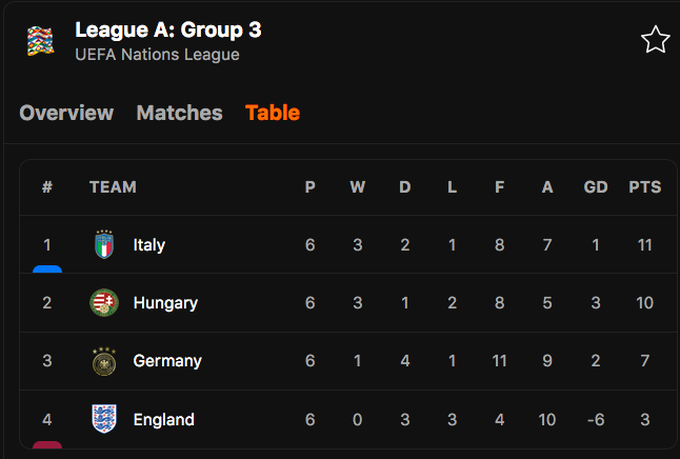Click the Italy team crest
The width and height of the screenshot is (680, 459).
[104, 245]
